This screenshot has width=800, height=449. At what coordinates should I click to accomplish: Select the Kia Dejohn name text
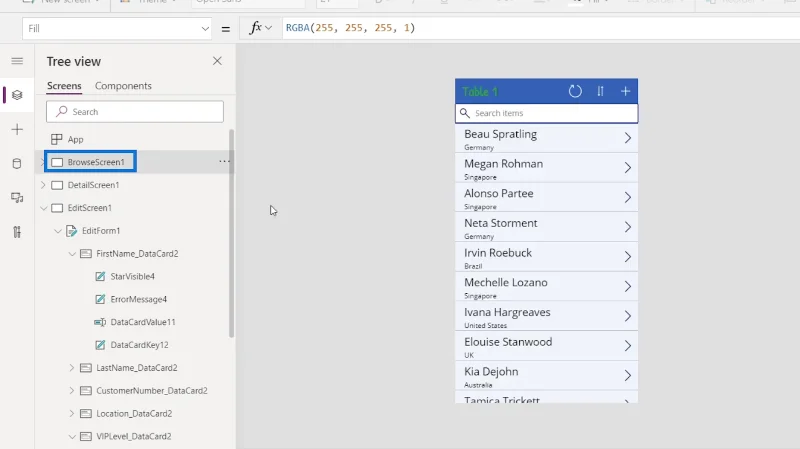(x=491, y=371)
